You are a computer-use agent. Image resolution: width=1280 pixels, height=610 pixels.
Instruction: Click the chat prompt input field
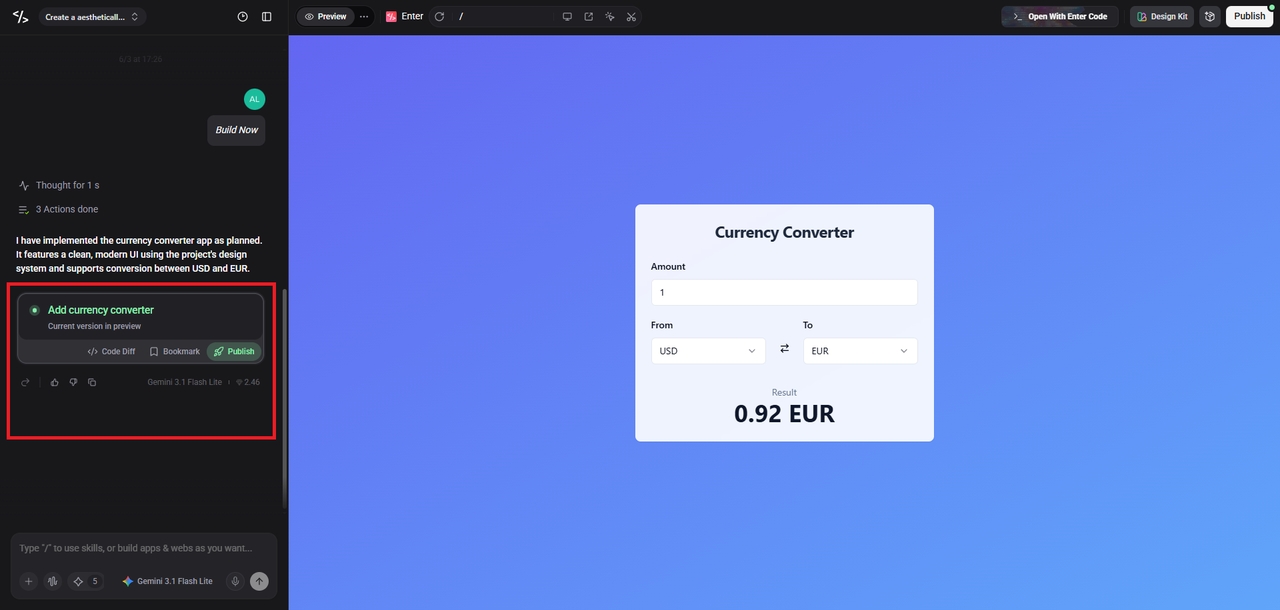pyautogui.click(x=144, y=548)
